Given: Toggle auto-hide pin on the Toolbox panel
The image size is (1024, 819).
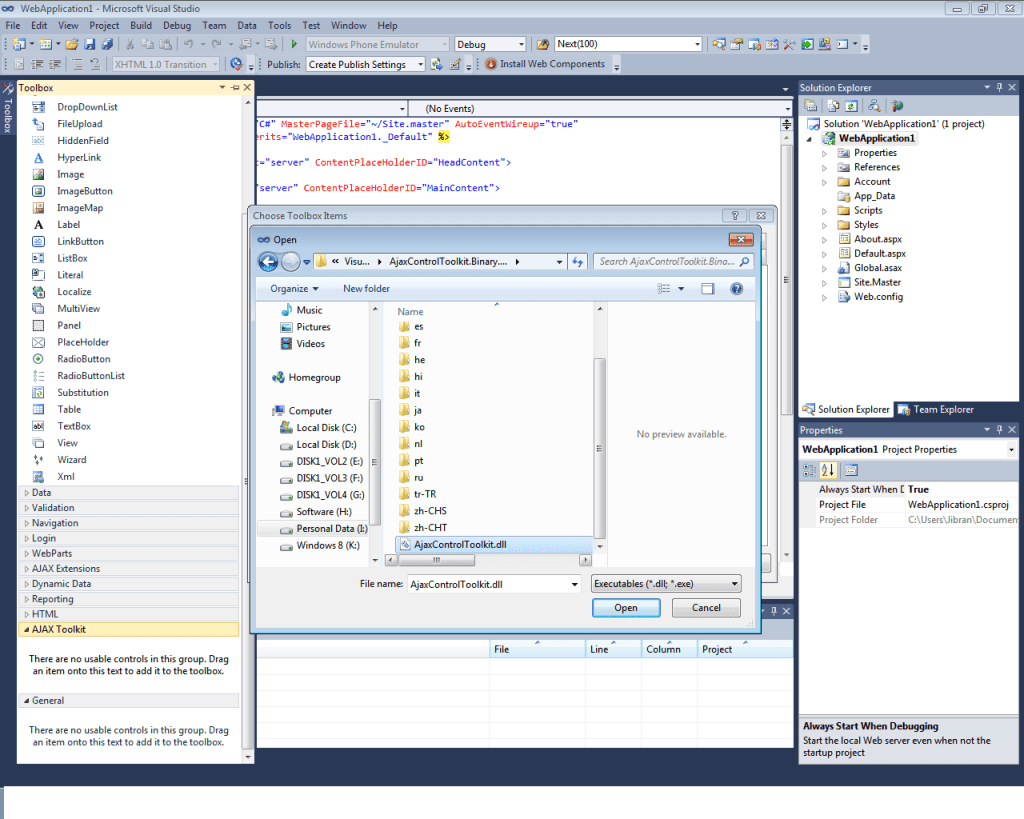Looking at the screenshot, I should 235,87.
